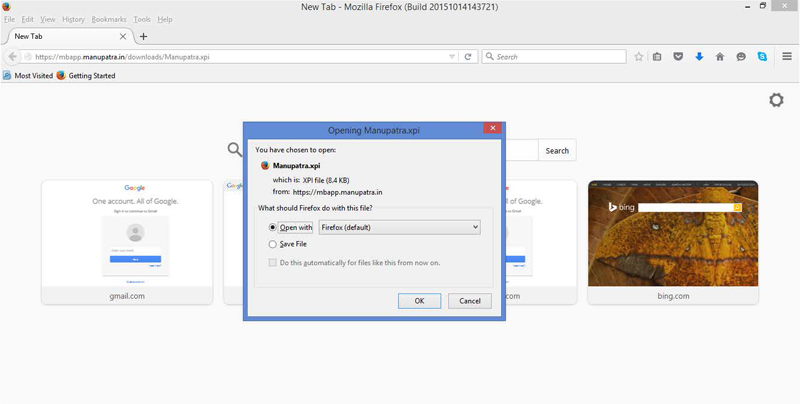The width and height of the screenshot is (800, 404).
Task: Open the View menu
Action: click(x=47, y=19)
